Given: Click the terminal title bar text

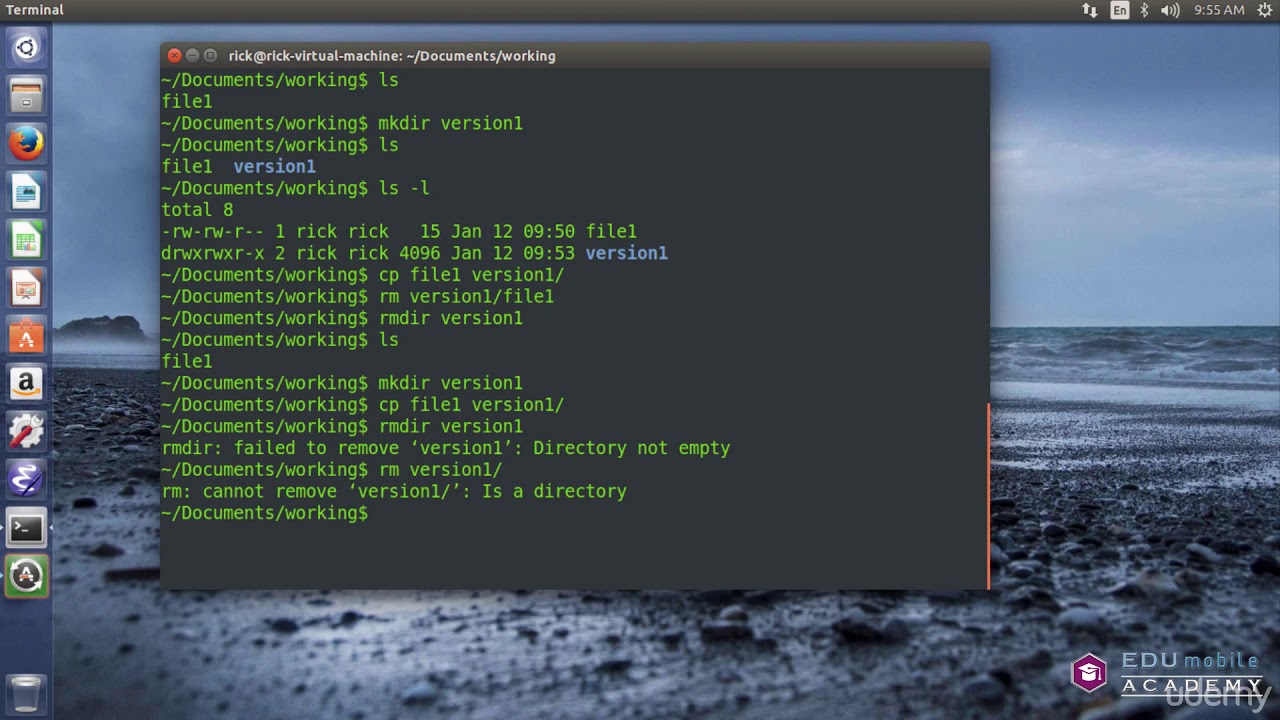Looking at the screenshot, I should click(392, 56).
